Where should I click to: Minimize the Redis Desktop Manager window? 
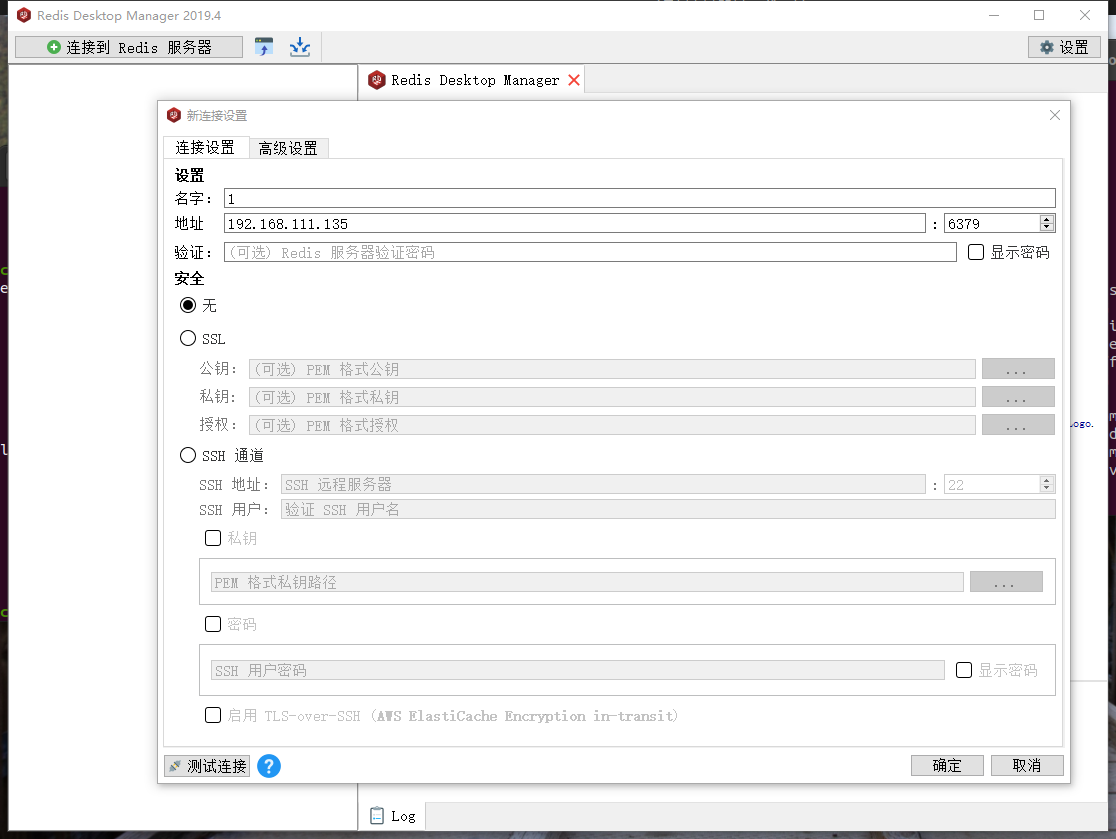click(994, 15)
